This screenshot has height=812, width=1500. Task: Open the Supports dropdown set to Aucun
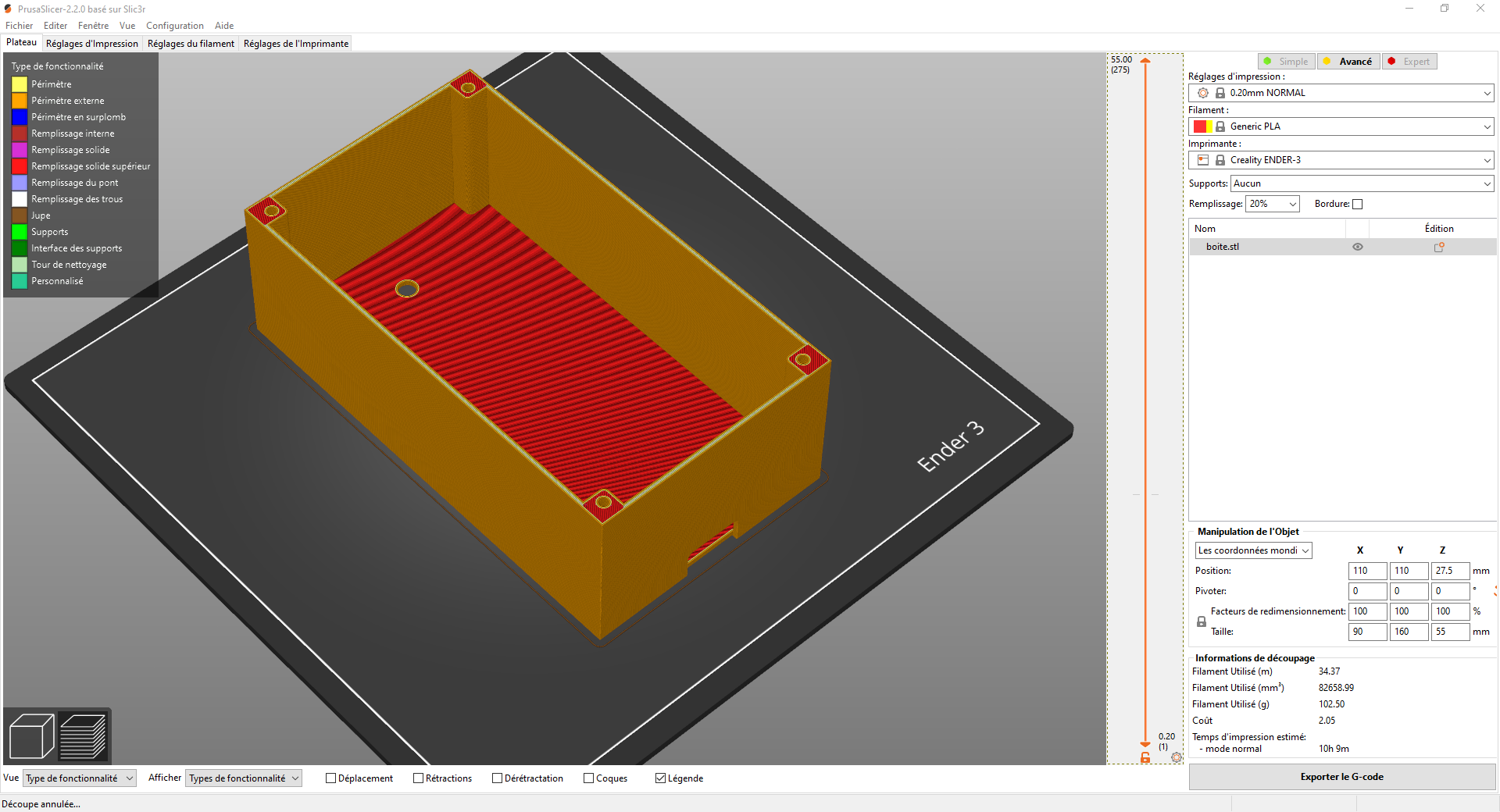(1362, 183)
